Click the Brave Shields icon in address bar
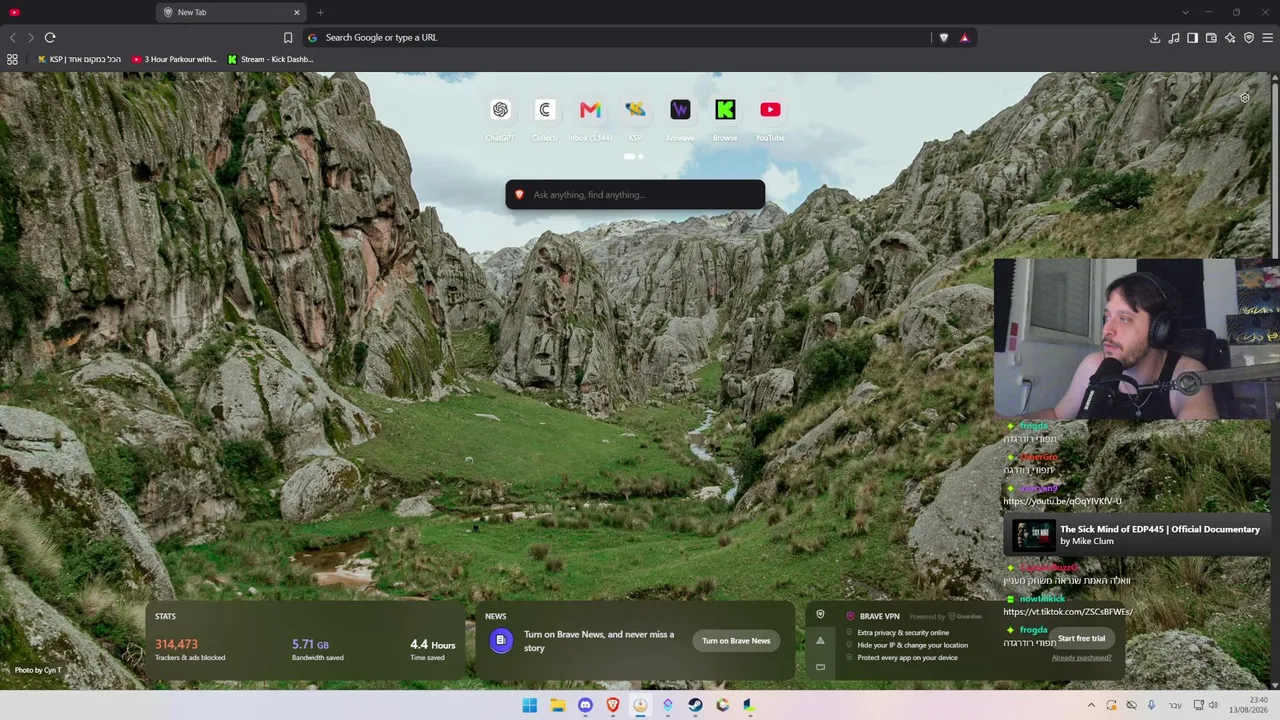The image size is (1280, 720). tap(944, 38)
